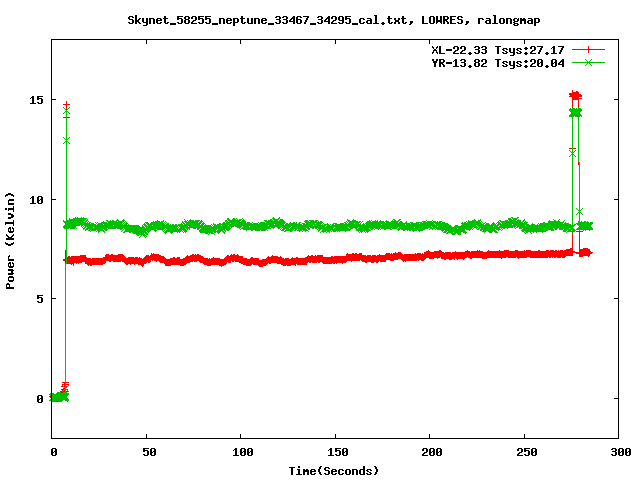Click the y-axis tick label 10

pos(36,200)
